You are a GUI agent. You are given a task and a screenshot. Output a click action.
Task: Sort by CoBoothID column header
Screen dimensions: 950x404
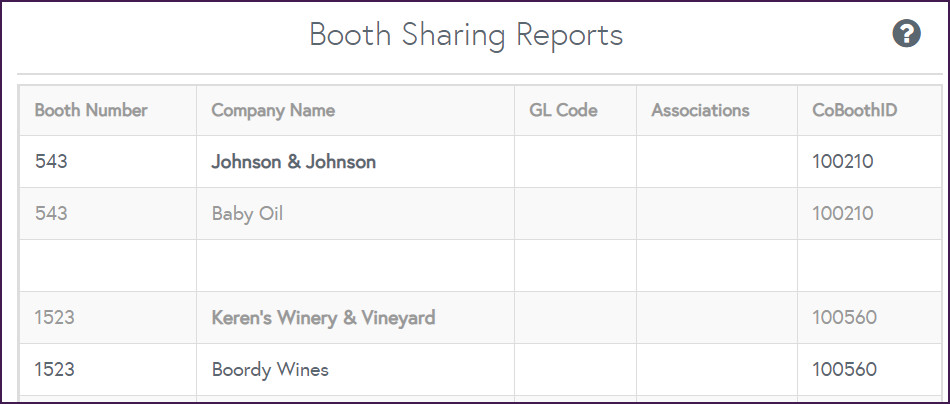(x=854, y=110)
